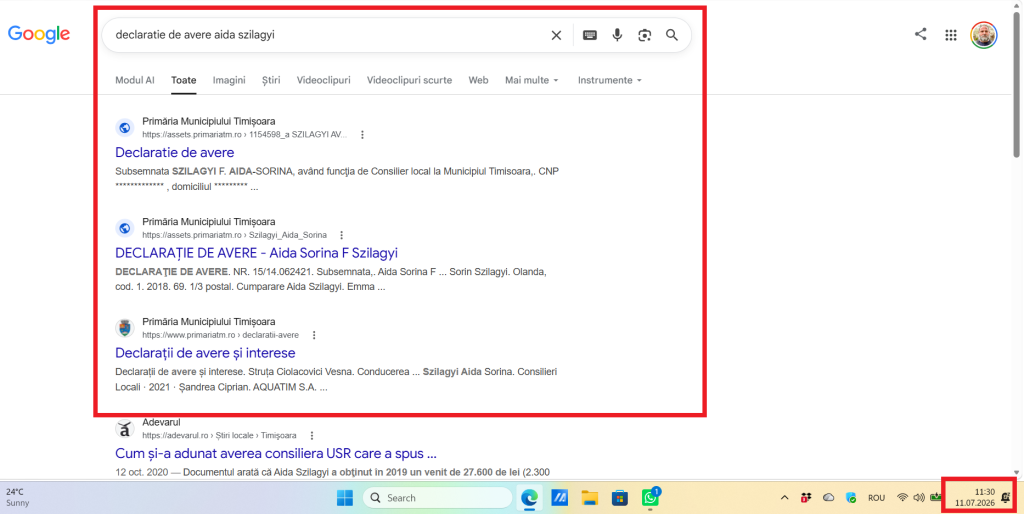Open the notification bell icon
This screenshot has width=1024, height=514.
pos(1006,498)
